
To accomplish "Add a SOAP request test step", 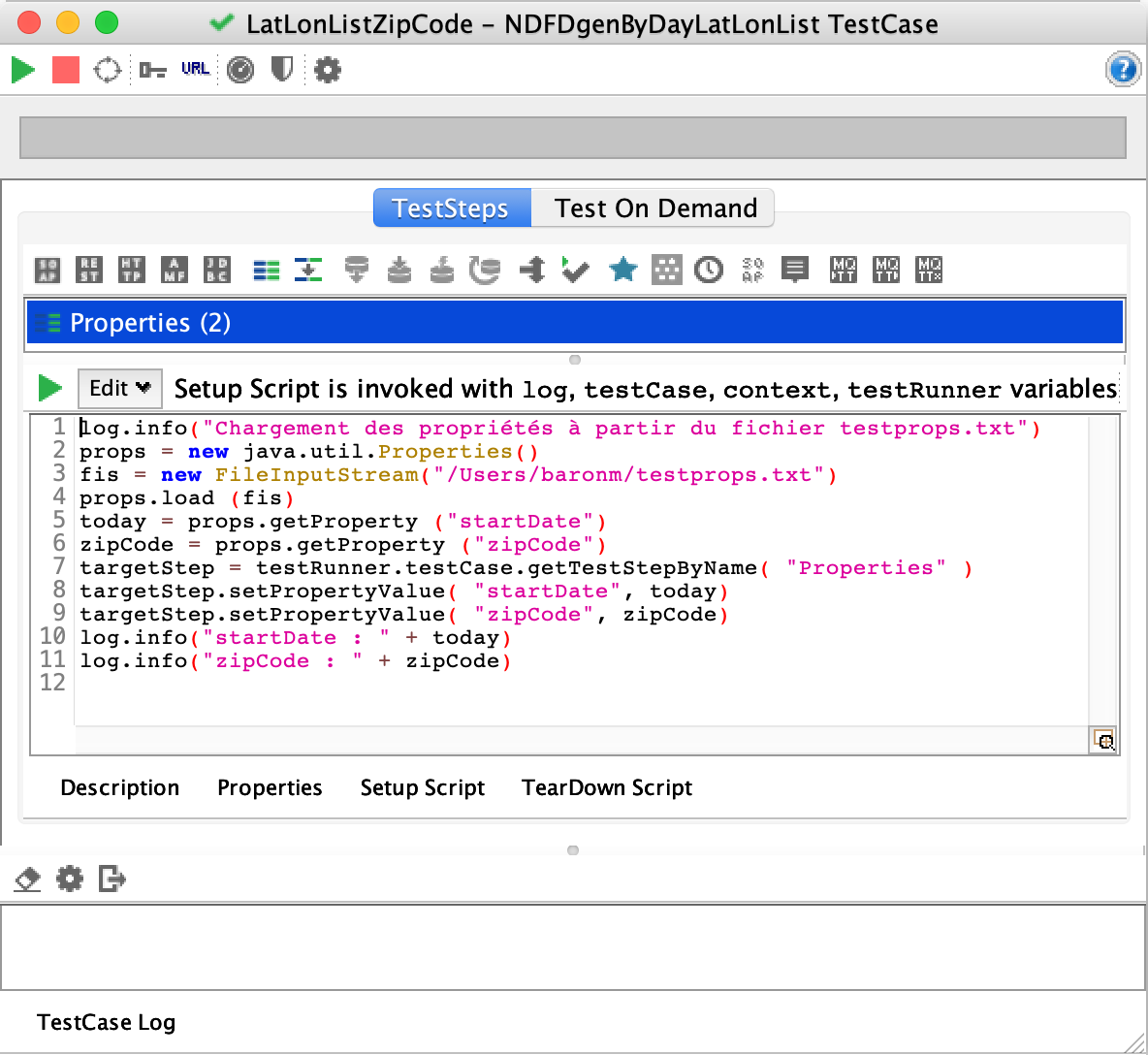I will click(48, 270).
